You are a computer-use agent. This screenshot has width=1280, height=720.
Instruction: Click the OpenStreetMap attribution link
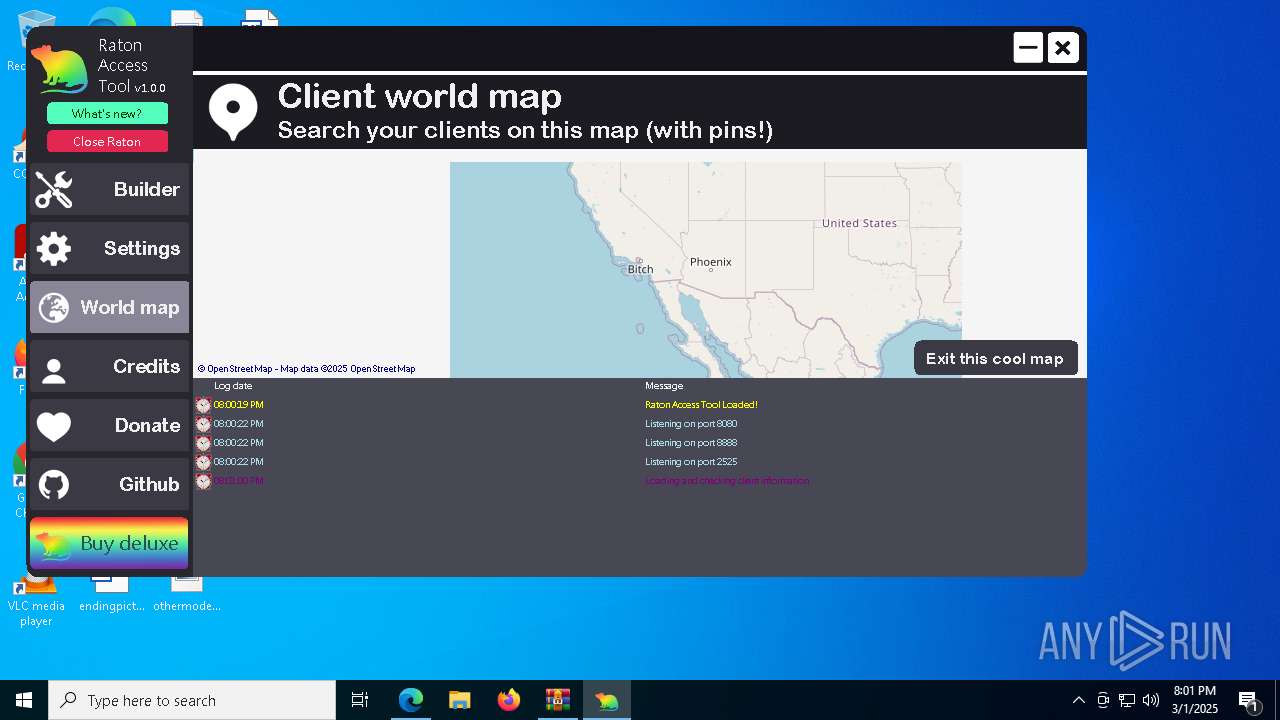coord(306,369)
